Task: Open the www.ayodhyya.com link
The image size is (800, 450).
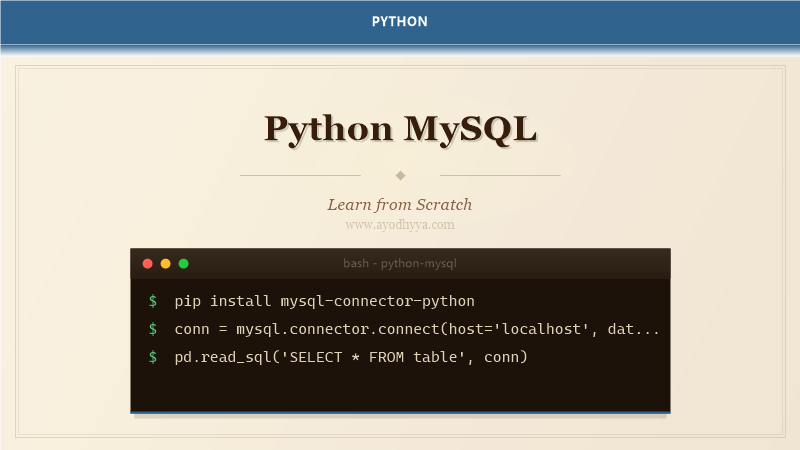Action: (x=399, y=225)
